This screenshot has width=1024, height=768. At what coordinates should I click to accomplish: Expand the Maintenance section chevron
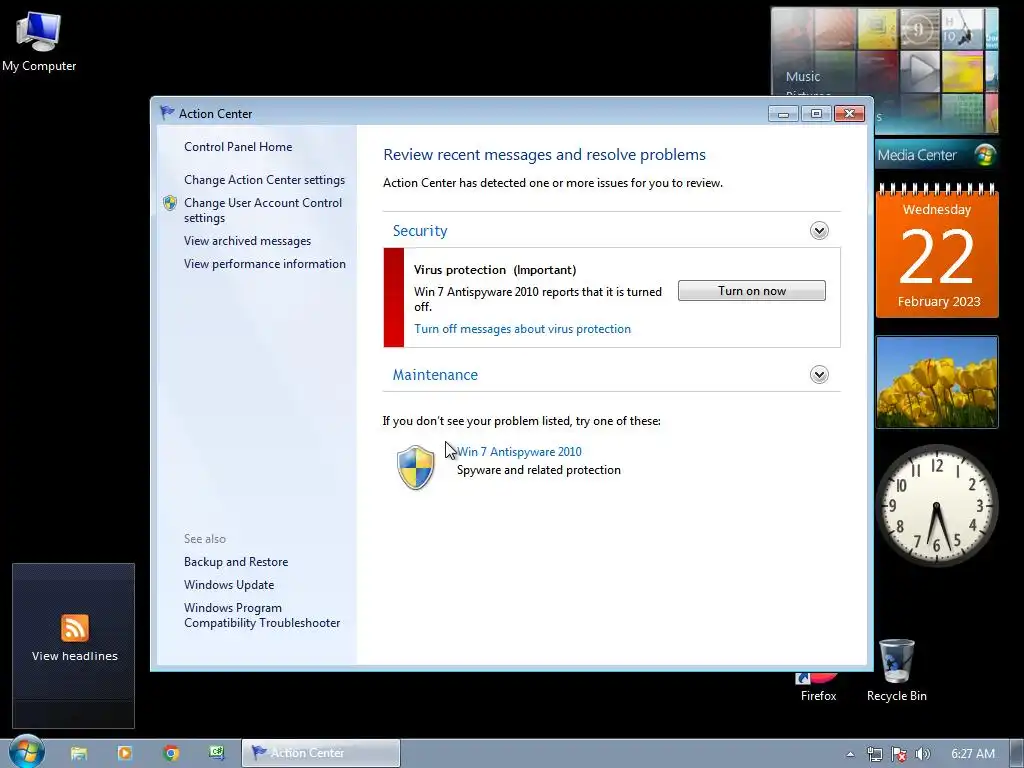tap(819, 375)
